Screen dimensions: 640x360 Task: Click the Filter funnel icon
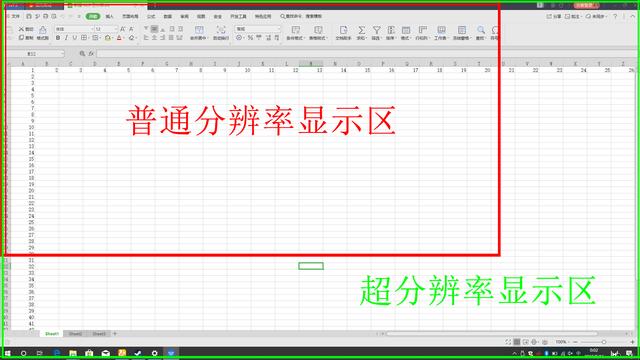[x=376, y=30]
